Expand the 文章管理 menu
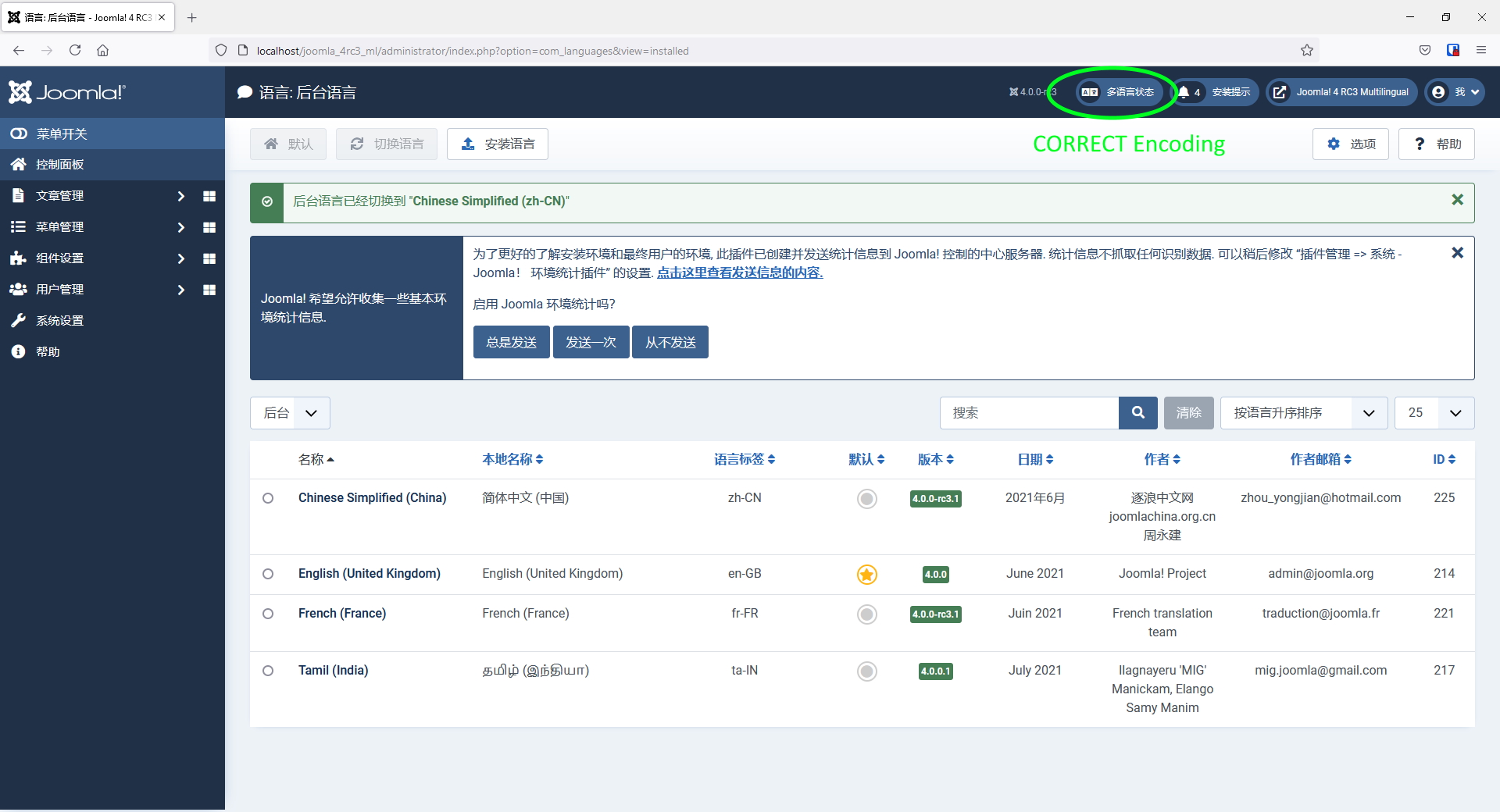 (x=59, y=196)
